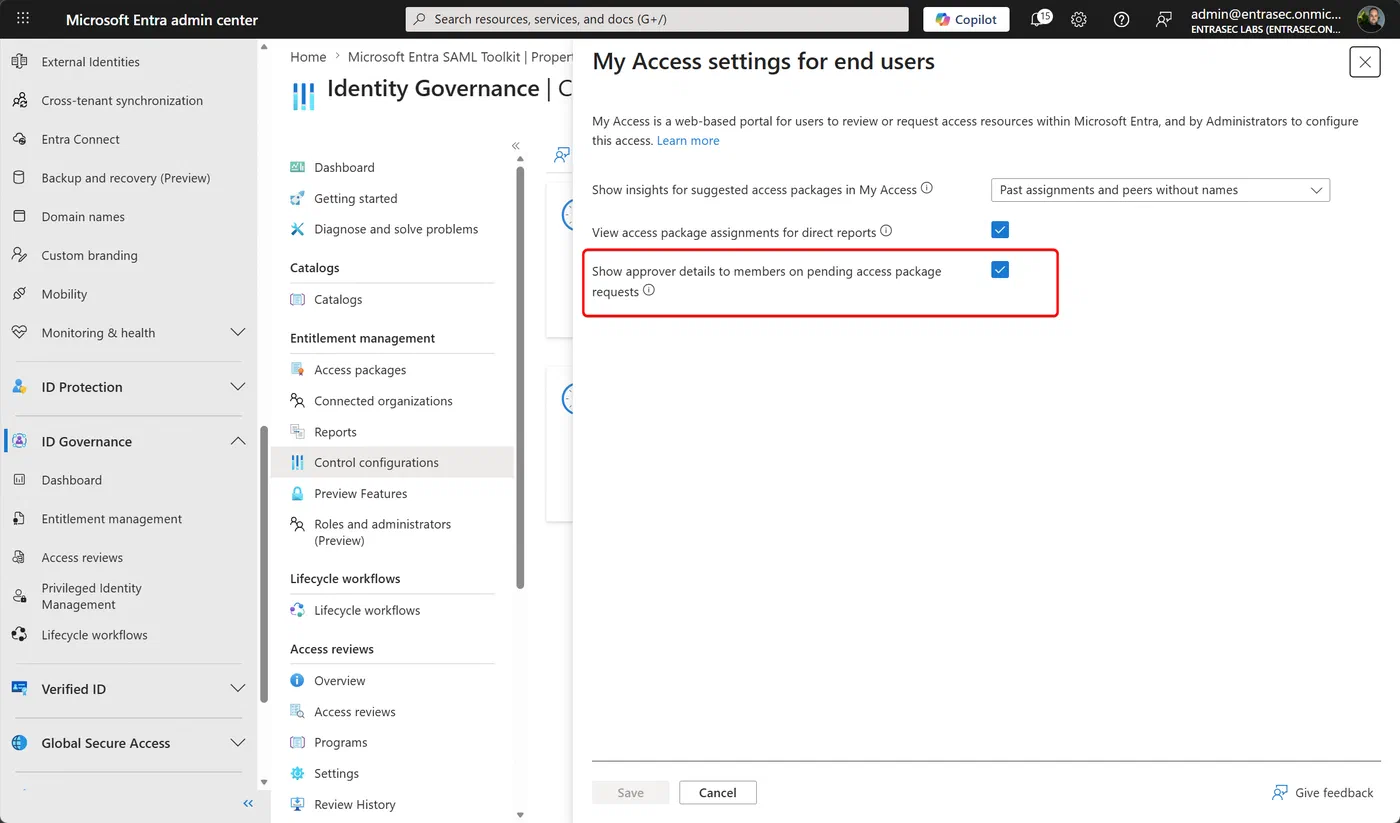This screenshot has height=823, width=1400.
Task: Open Entra Connect in sidebar
Action: (x=80, y=140)
